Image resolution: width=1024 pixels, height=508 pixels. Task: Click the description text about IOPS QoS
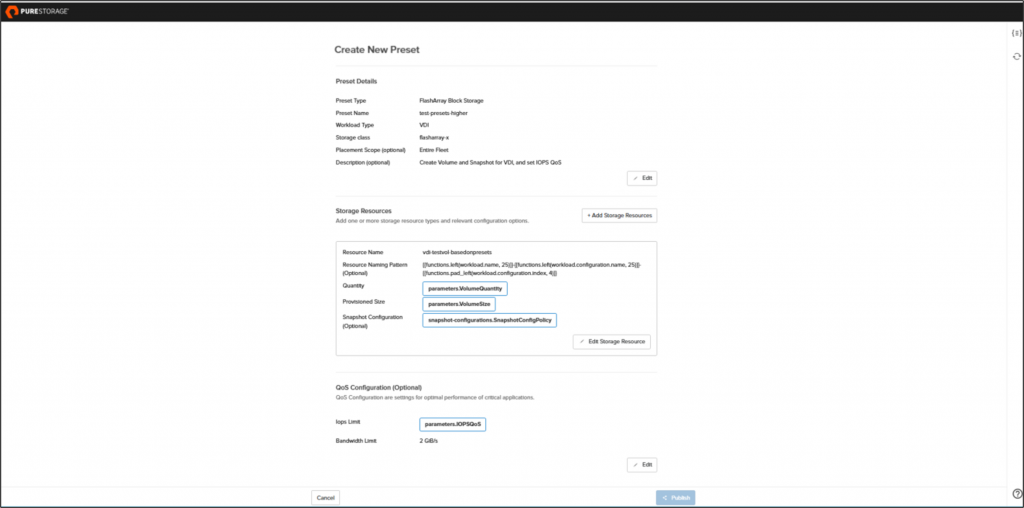tap(490, 162)
